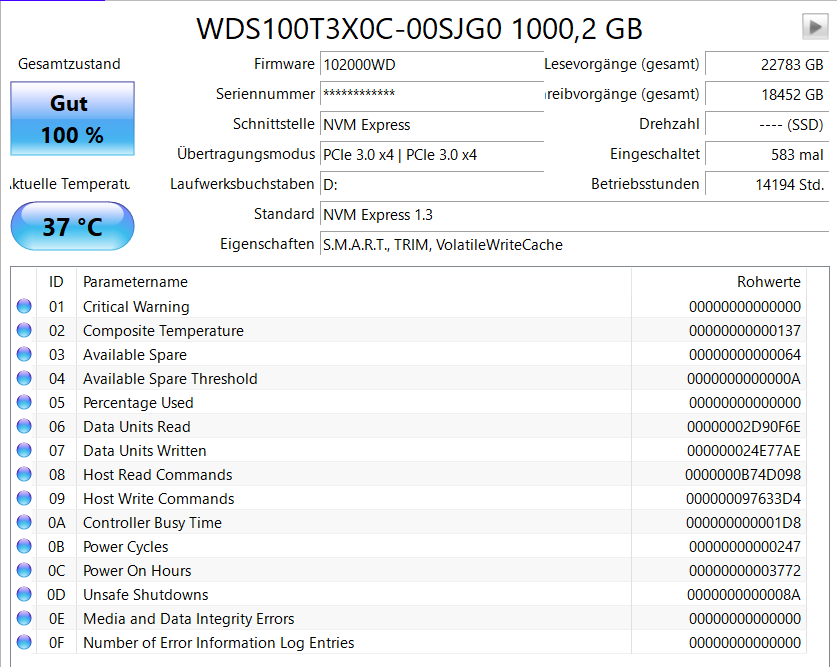The image size is (837, 667).
Task: Click the Schnittstelle field NVM Express
Action: tap(432, 124)
